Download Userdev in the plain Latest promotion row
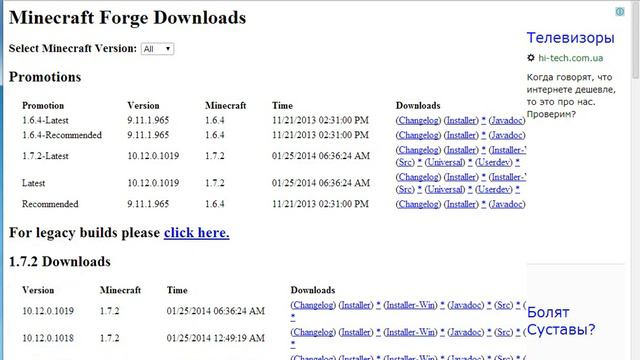 [493, 189]
